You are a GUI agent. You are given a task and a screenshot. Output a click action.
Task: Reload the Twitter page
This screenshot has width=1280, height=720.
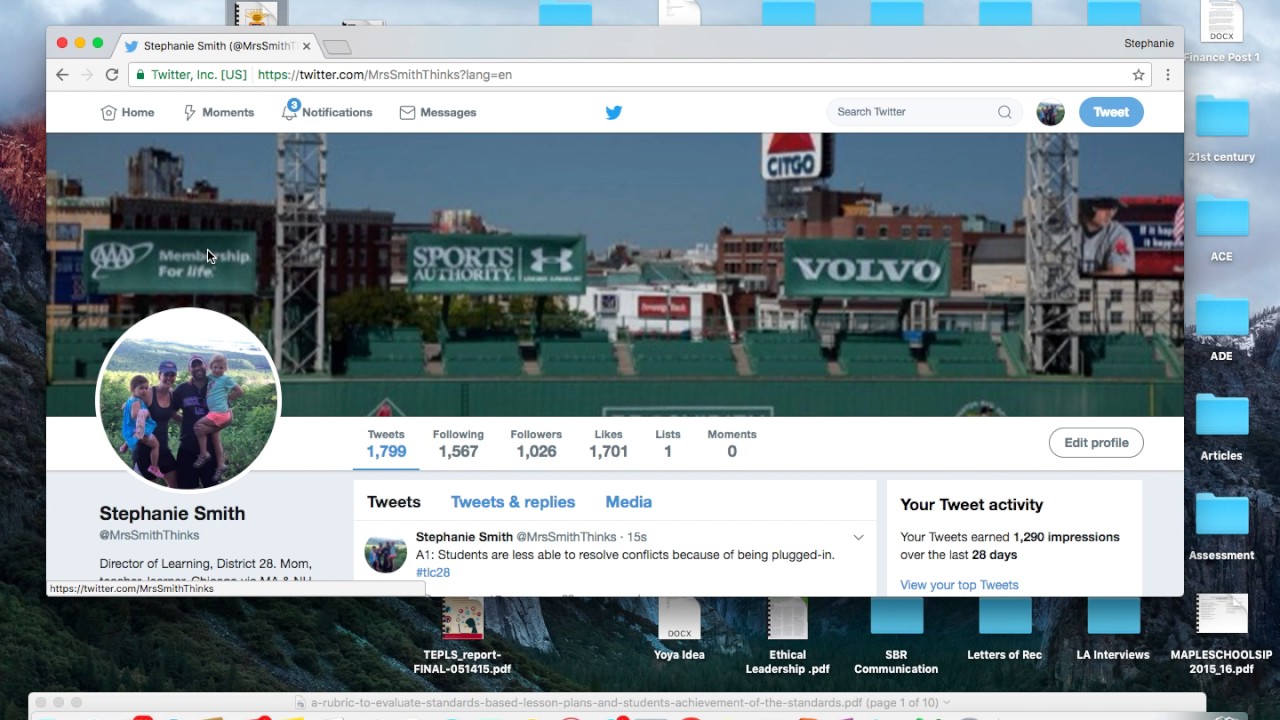[112, 75]
